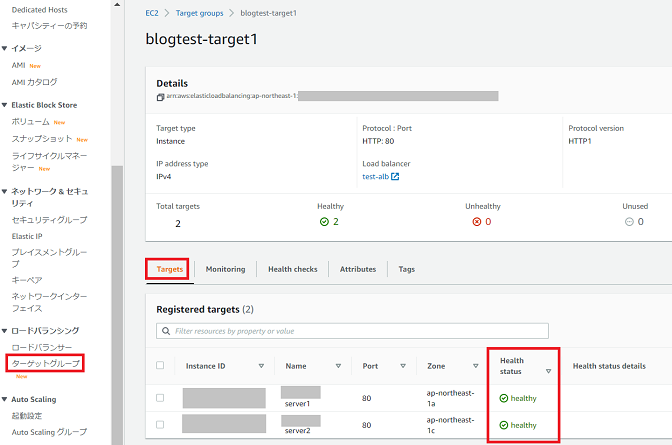Click server2 name cell

click(297, 430)
